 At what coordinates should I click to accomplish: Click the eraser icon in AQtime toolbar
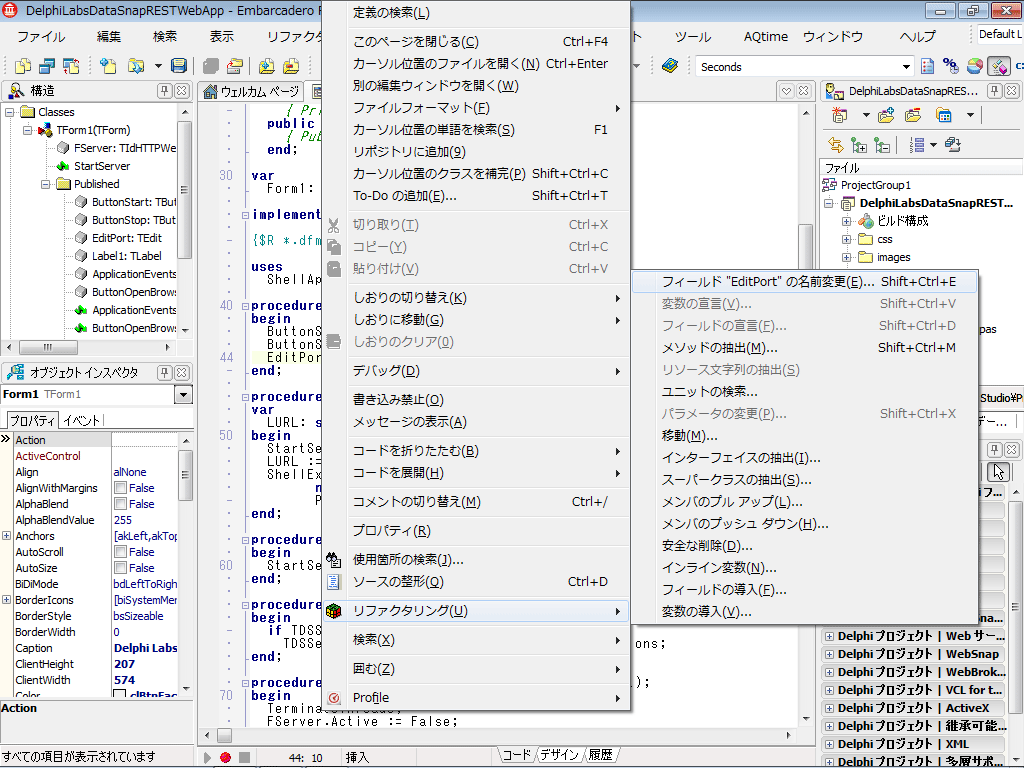coord(999,66)
